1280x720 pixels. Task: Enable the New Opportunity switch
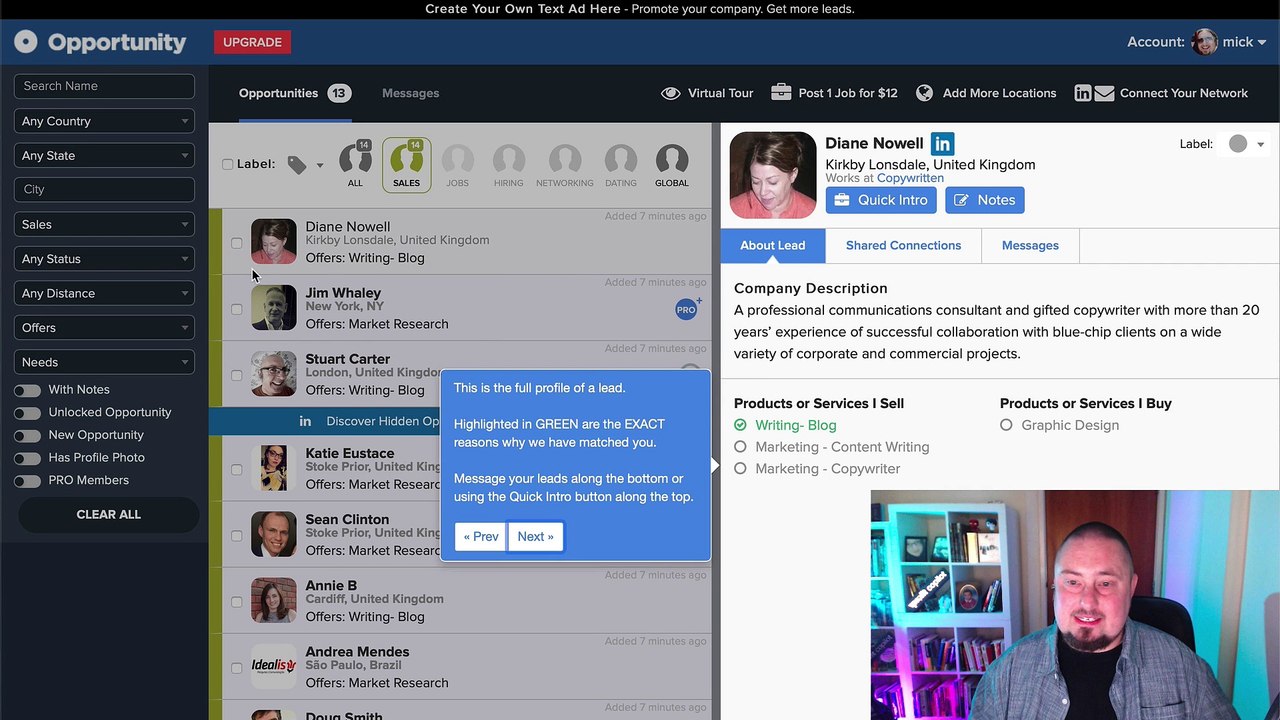point(27,436)
